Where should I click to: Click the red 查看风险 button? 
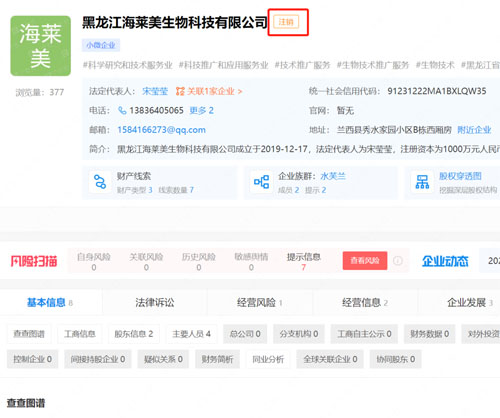(x=365, y=261)
